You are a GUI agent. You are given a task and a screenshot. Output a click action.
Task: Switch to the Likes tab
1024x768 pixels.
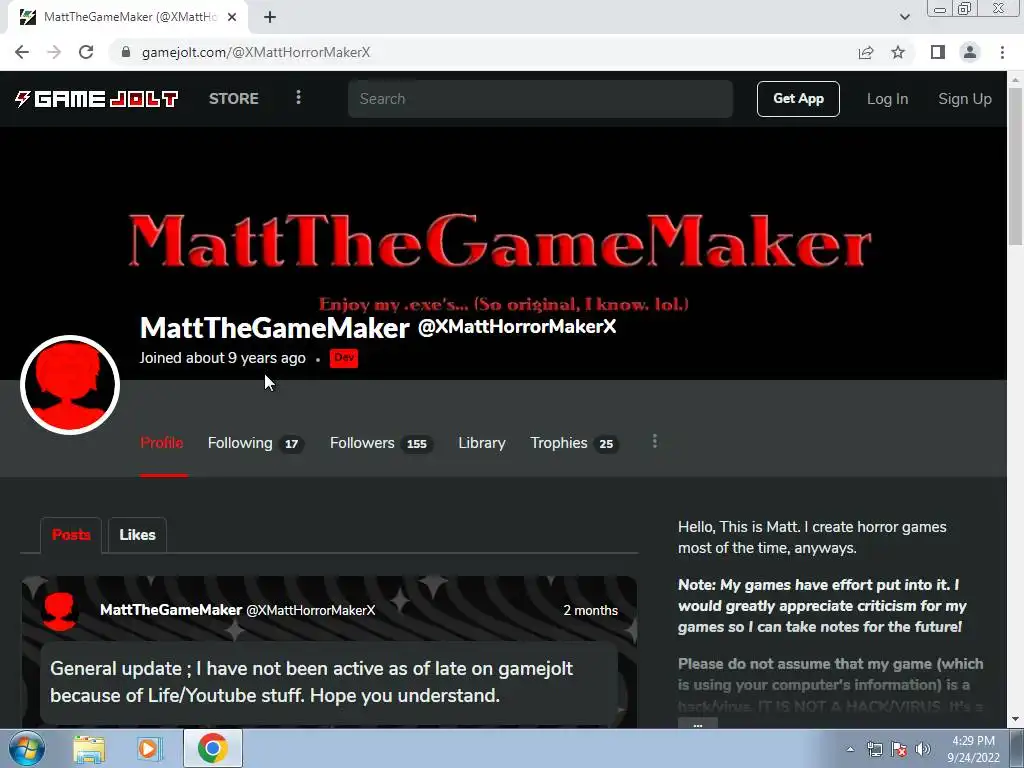pos(137,535)
